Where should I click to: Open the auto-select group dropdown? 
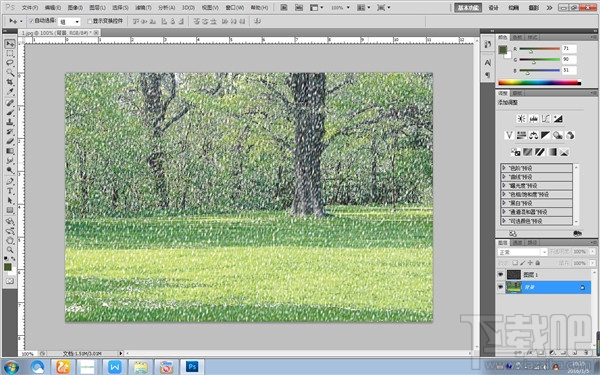point(69,22)
